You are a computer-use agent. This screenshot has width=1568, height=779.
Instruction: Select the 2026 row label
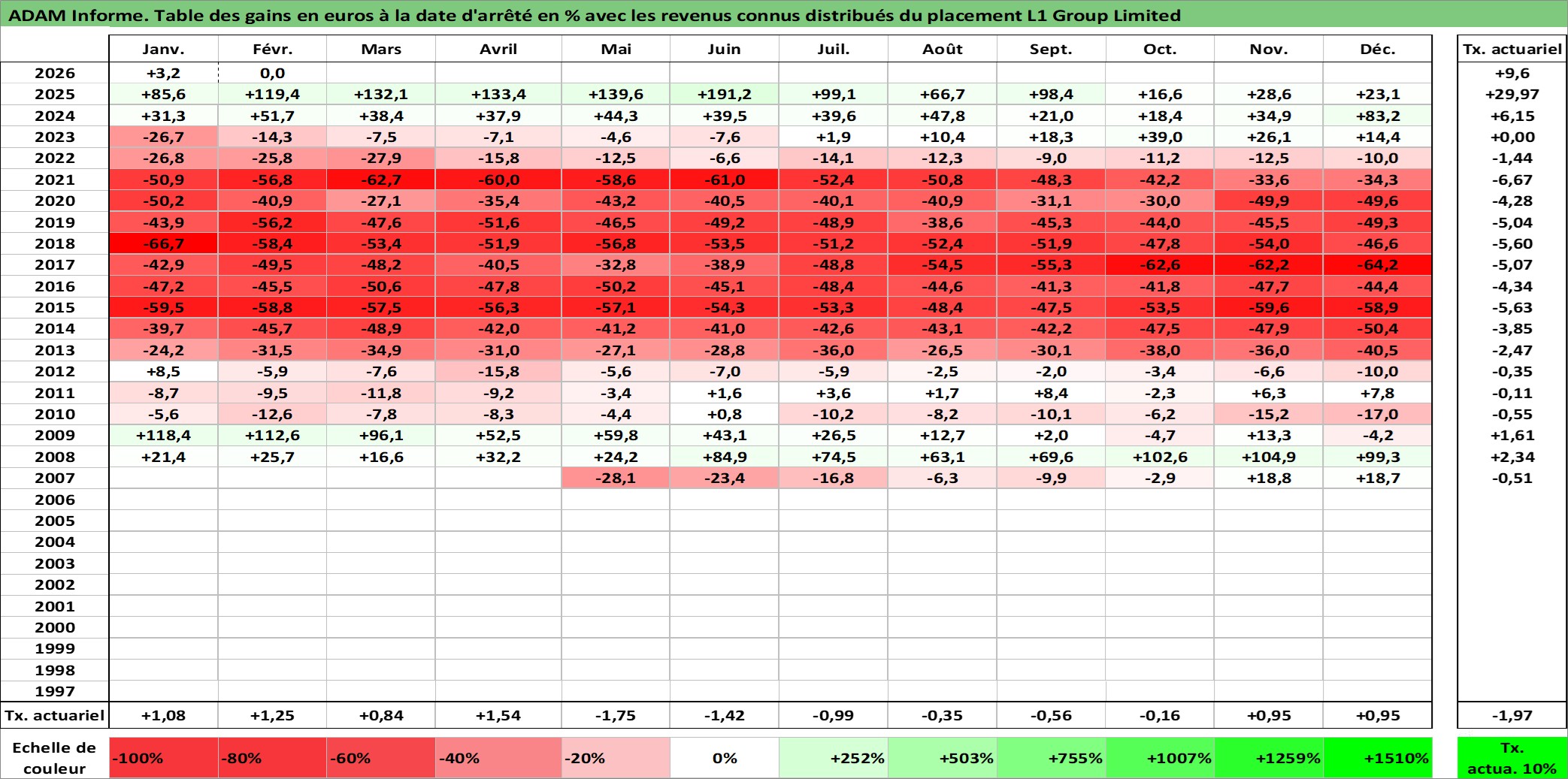point(55,73)
